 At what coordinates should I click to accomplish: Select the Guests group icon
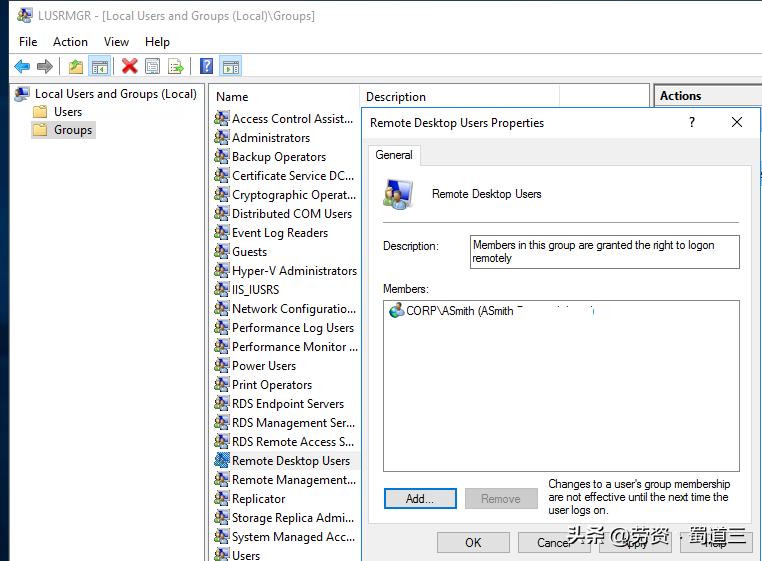[222, 251]
